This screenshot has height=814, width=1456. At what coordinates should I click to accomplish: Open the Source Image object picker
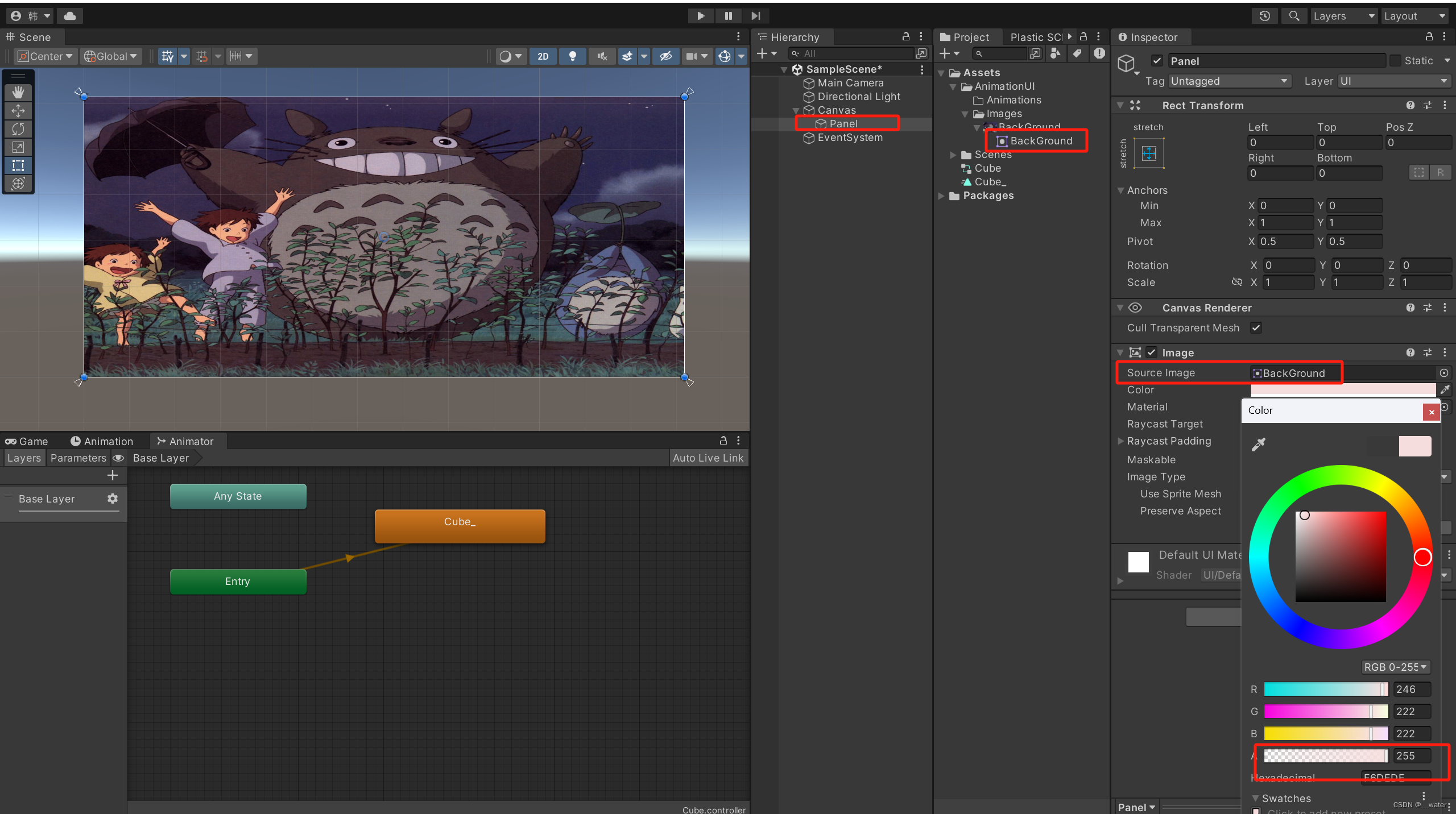click(1444, 373)
